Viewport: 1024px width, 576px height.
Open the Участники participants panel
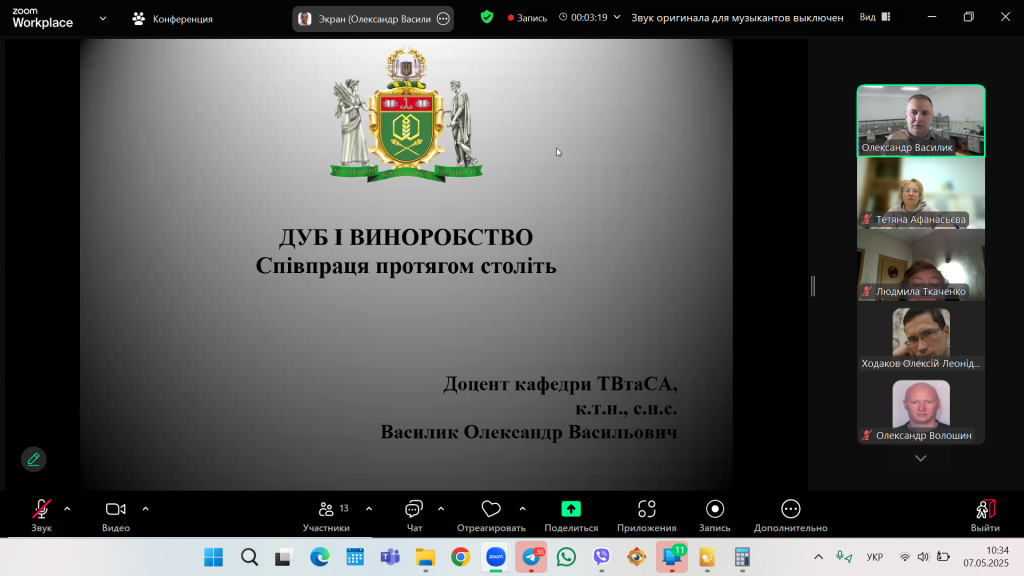pyautogui.click(x=326, y=515)
